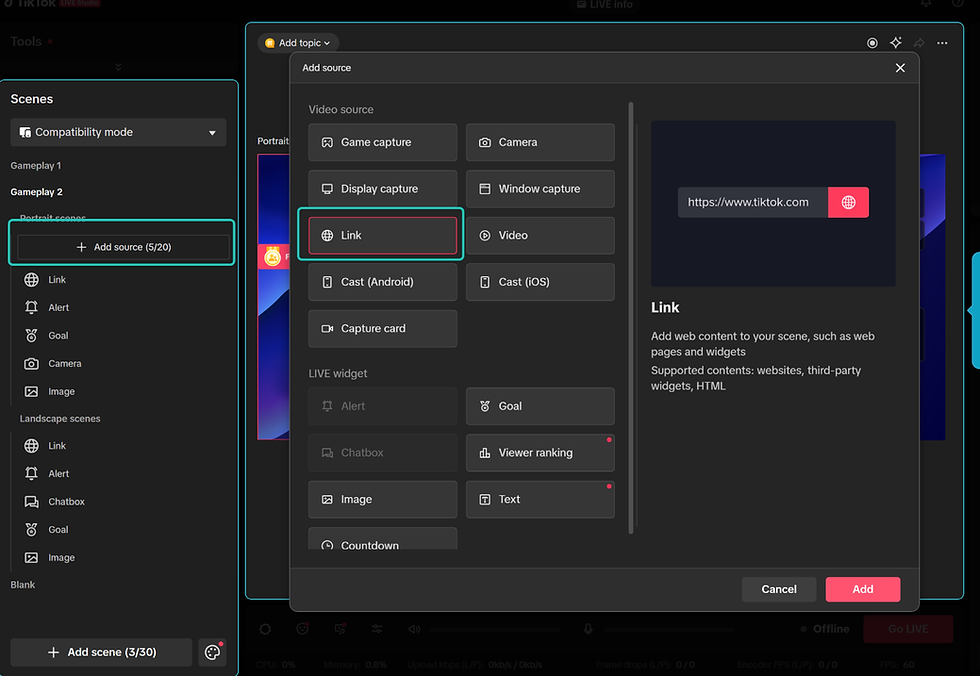Screen dimensions: 980x676
Task: Select the Gameplay 2 scene
Action: (x=36, y=192)
